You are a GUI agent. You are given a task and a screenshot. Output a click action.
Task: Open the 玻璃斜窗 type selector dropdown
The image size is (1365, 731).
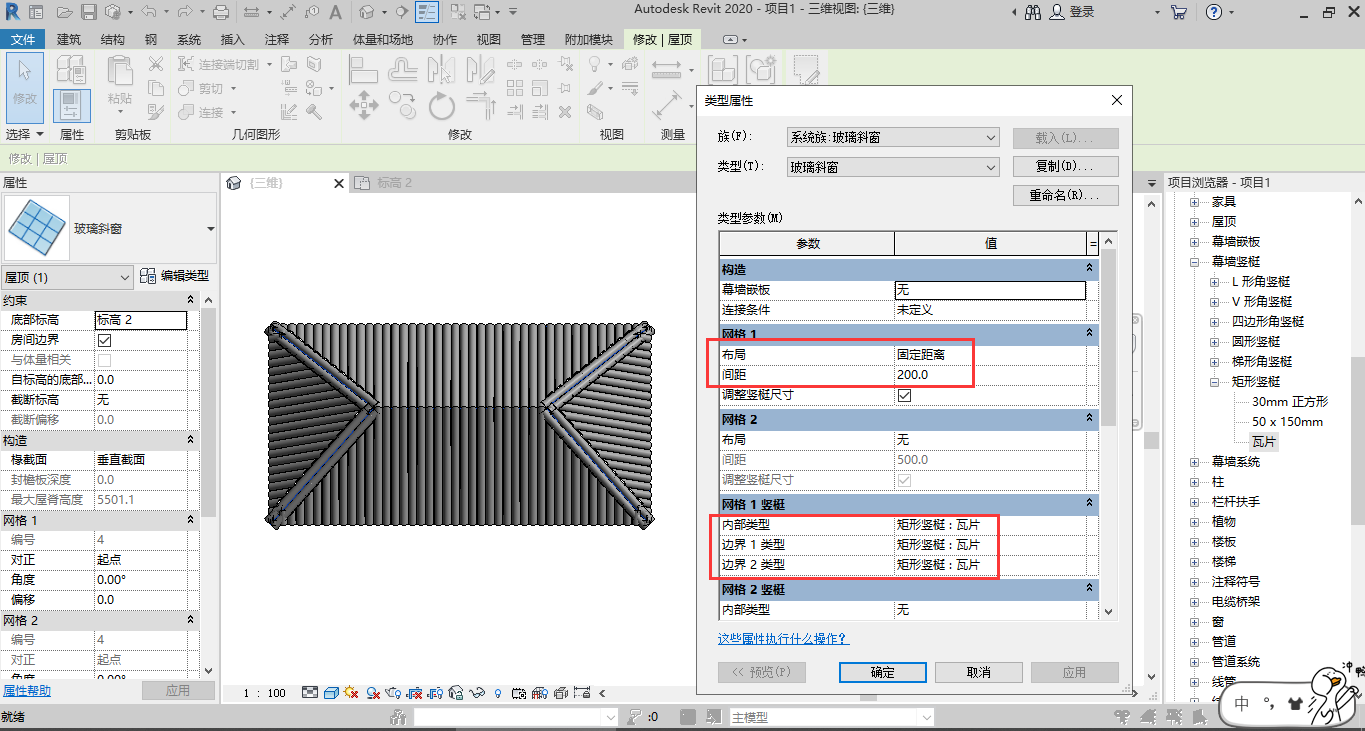[109, 228]
